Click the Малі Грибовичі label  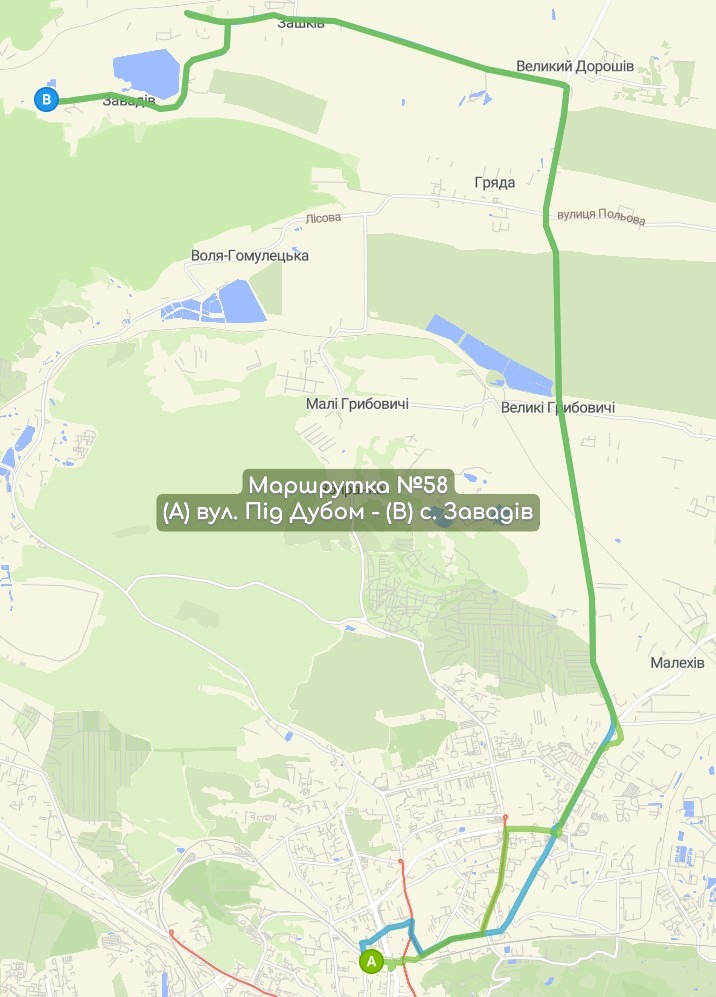357,404
